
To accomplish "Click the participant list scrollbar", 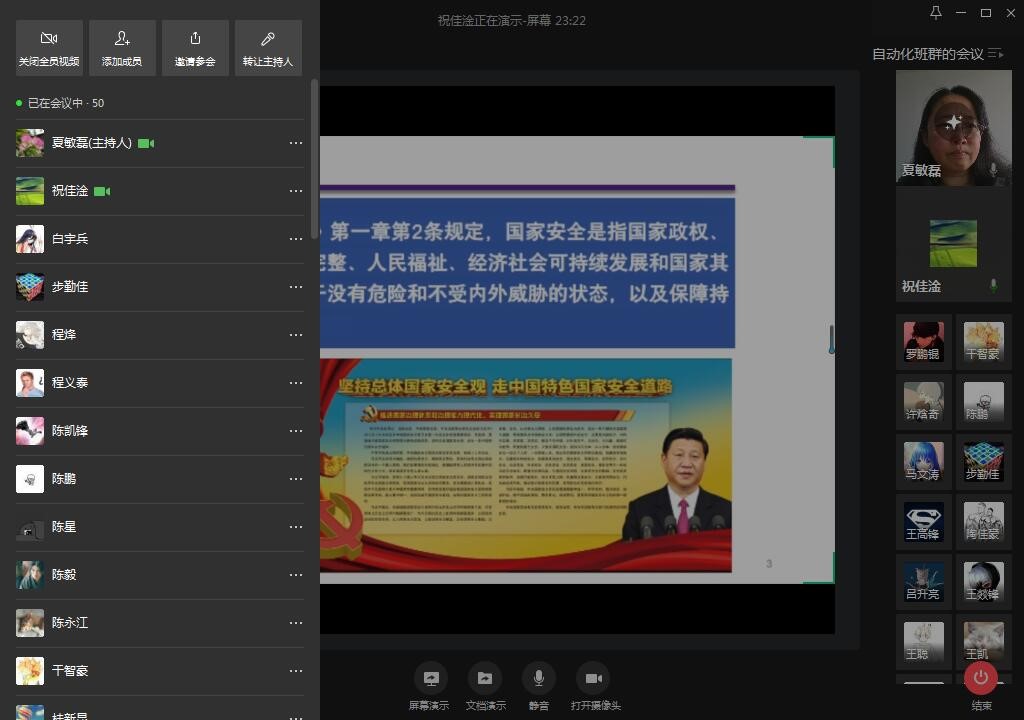I will (315, 160).
